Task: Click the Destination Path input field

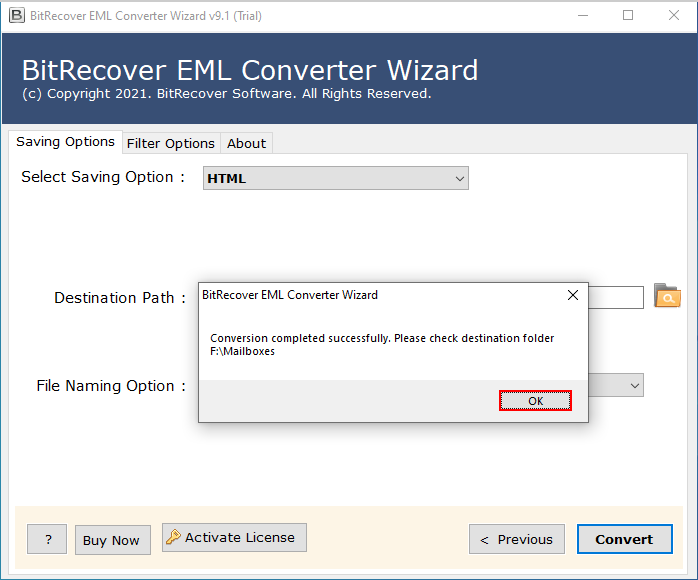Action: [616, 297]
